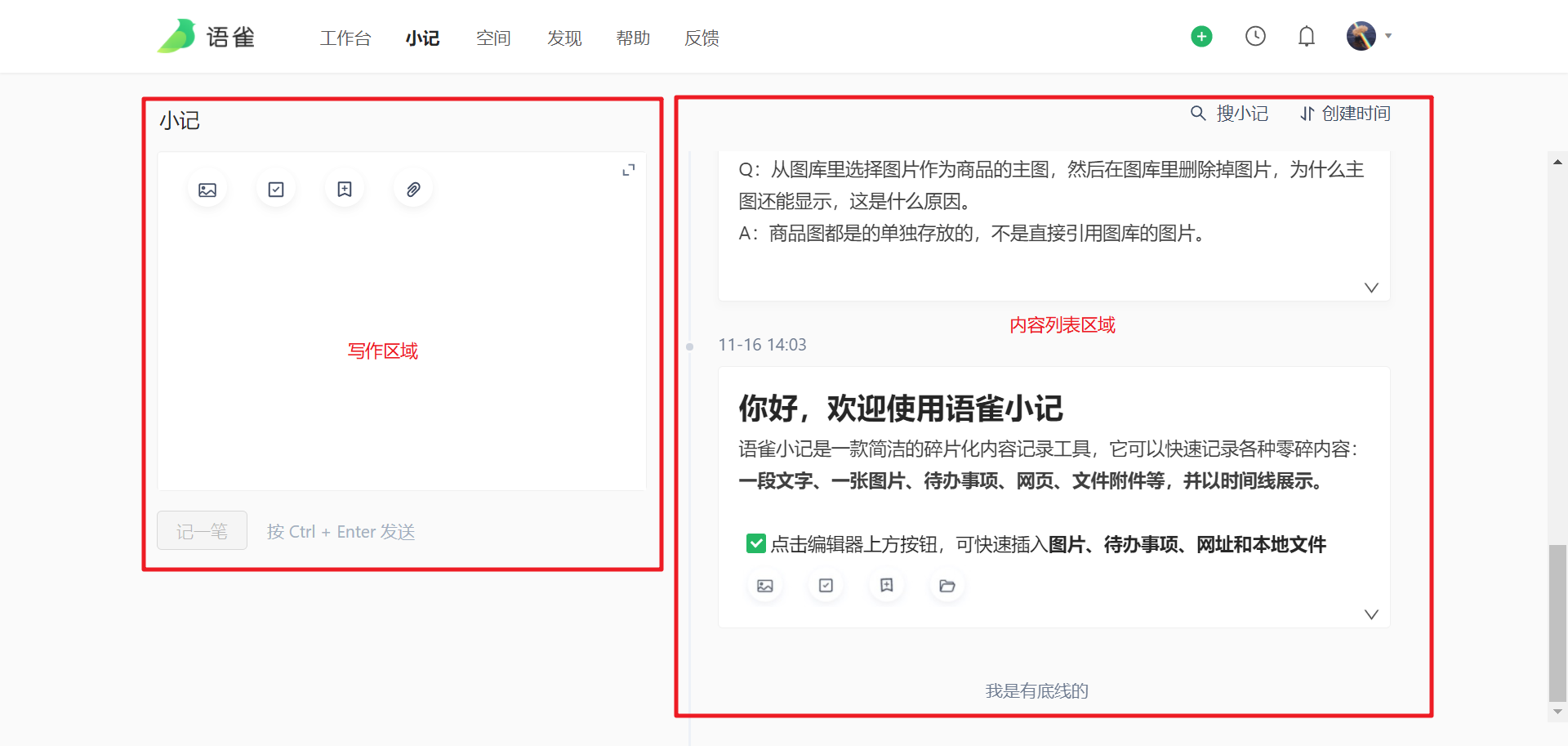Open the 工作台 tab
The image size is (1568, 746).
(x=345, y=38)
